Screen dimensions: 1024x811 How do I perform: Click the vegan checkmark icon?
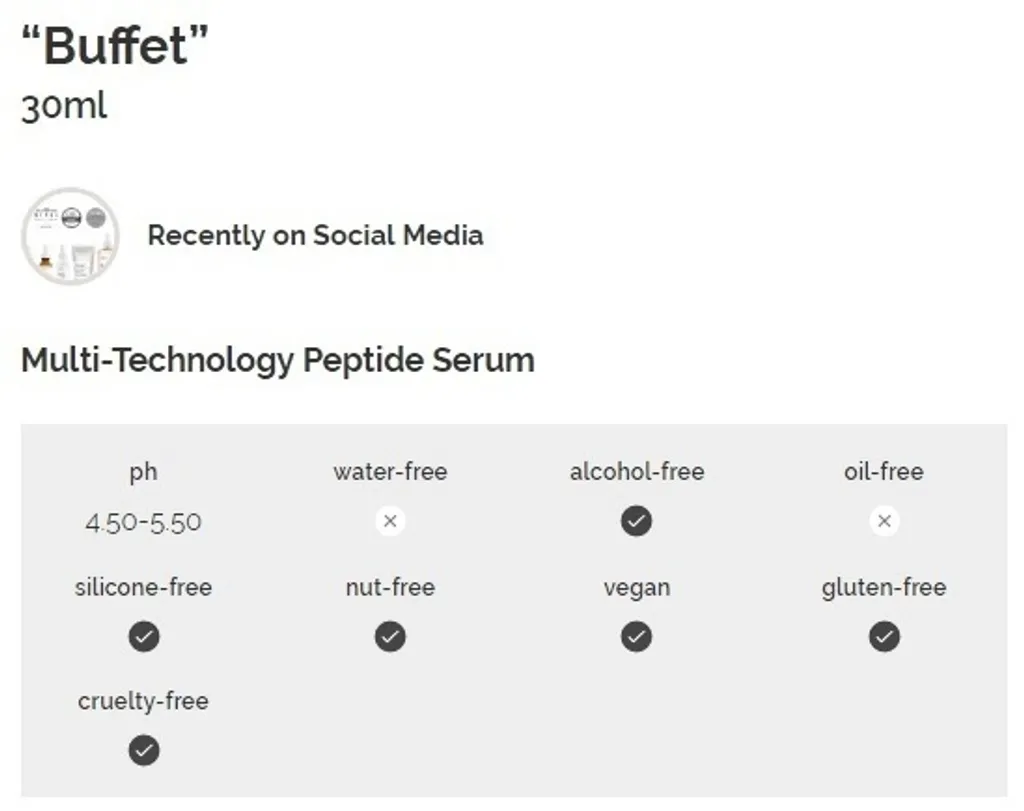pos(636,636)
